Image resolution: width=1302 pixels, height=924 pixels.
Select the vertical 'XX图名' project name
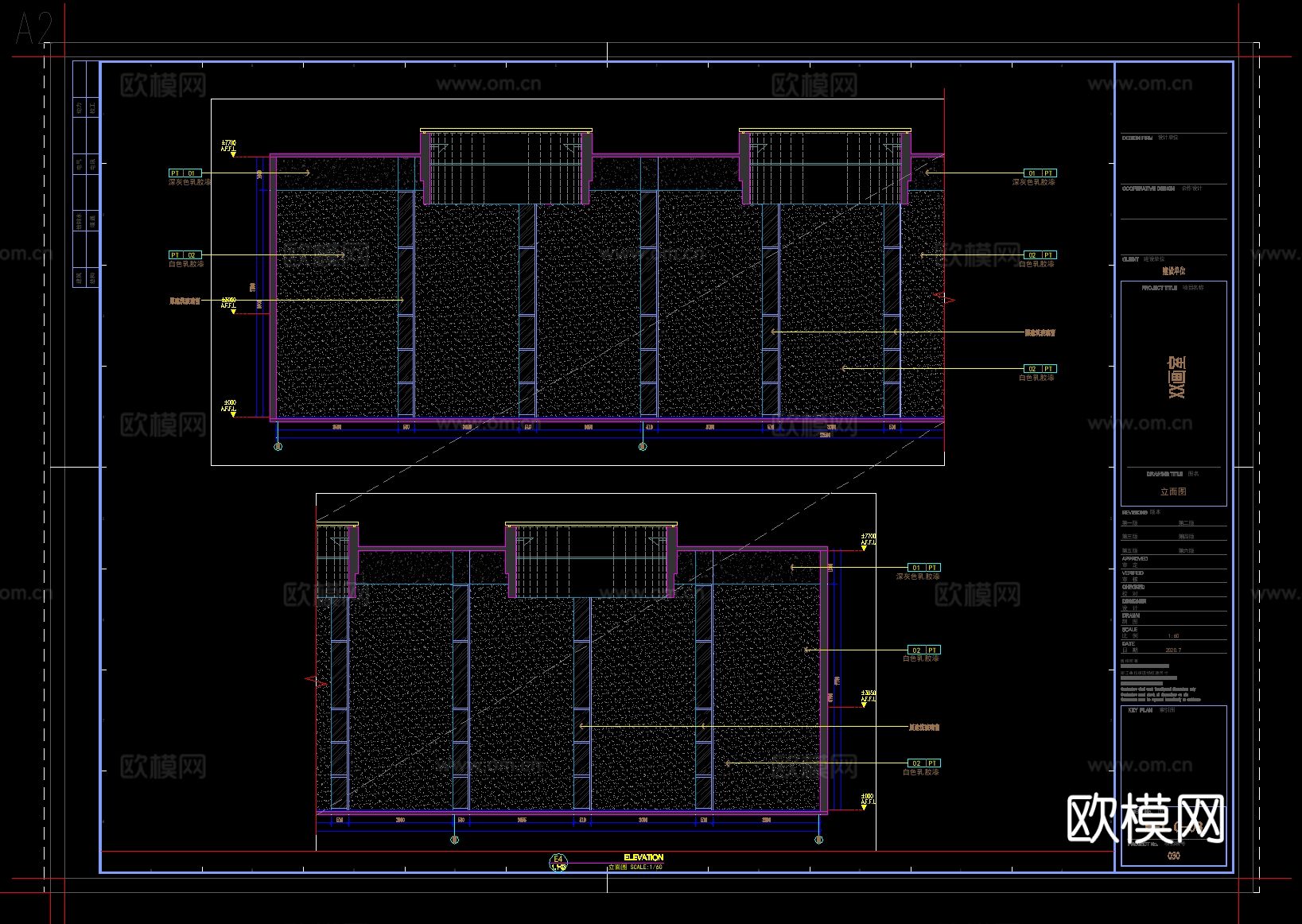tap(1176, 378)
